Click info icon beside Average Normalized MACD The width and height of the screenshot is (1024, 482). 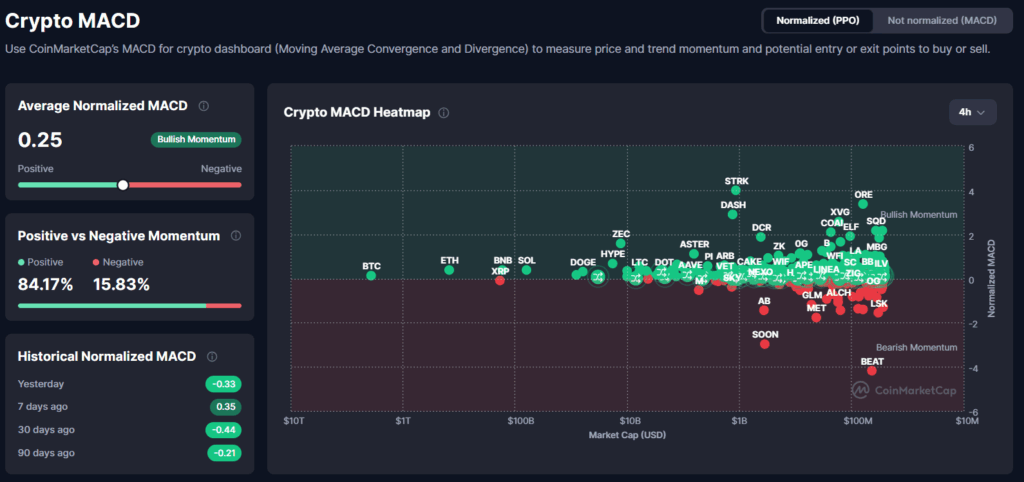[204, 106]
